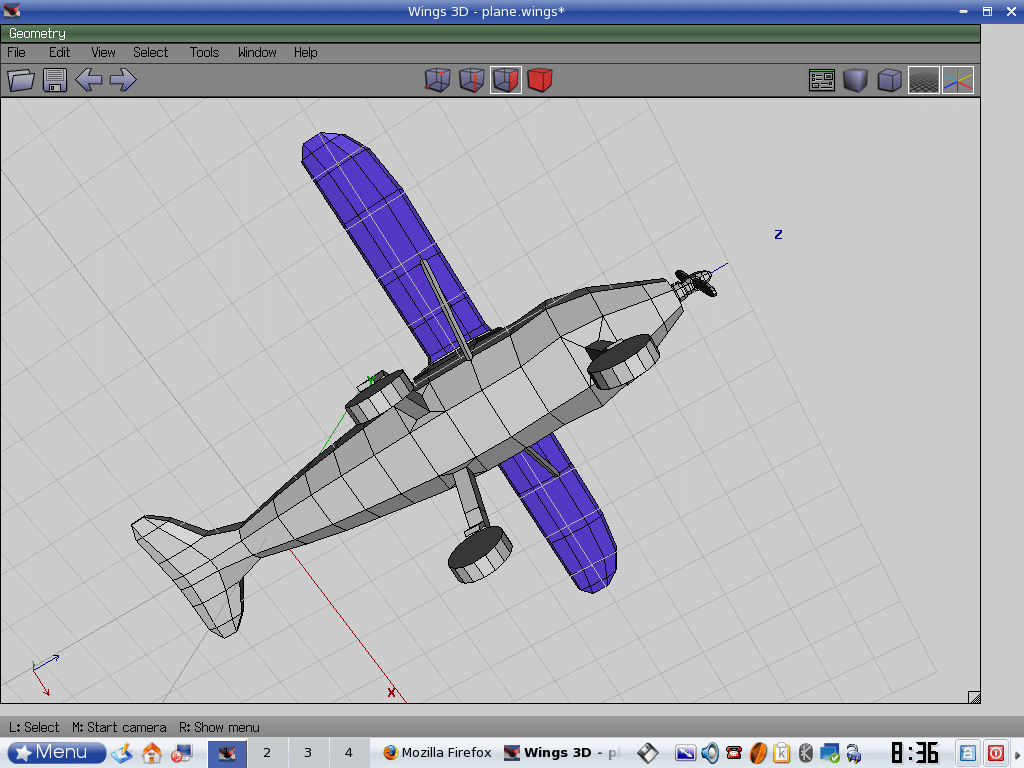Click the Open file folder icon
This screenshot has height=768, width=1024.
coord(21,80)
